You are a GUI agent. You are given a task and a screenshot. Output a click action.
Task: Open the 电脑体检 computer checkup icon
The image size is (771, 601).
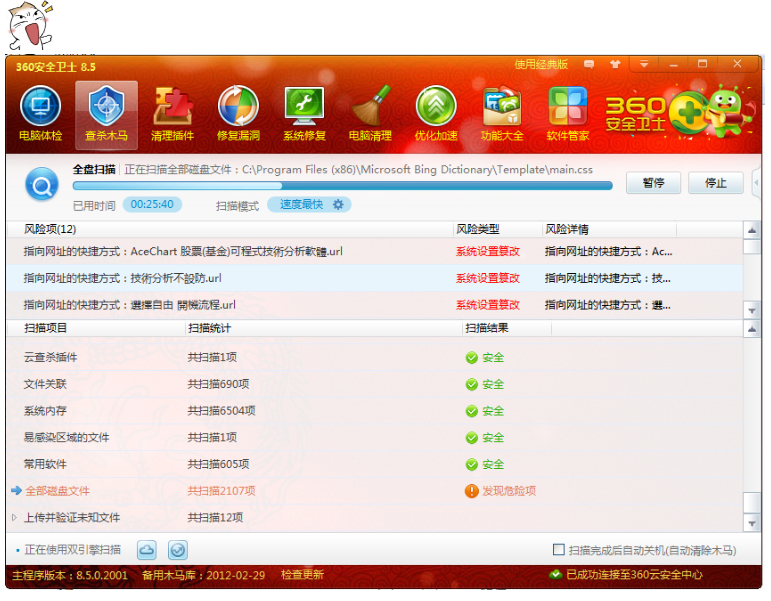click(40, 114)
